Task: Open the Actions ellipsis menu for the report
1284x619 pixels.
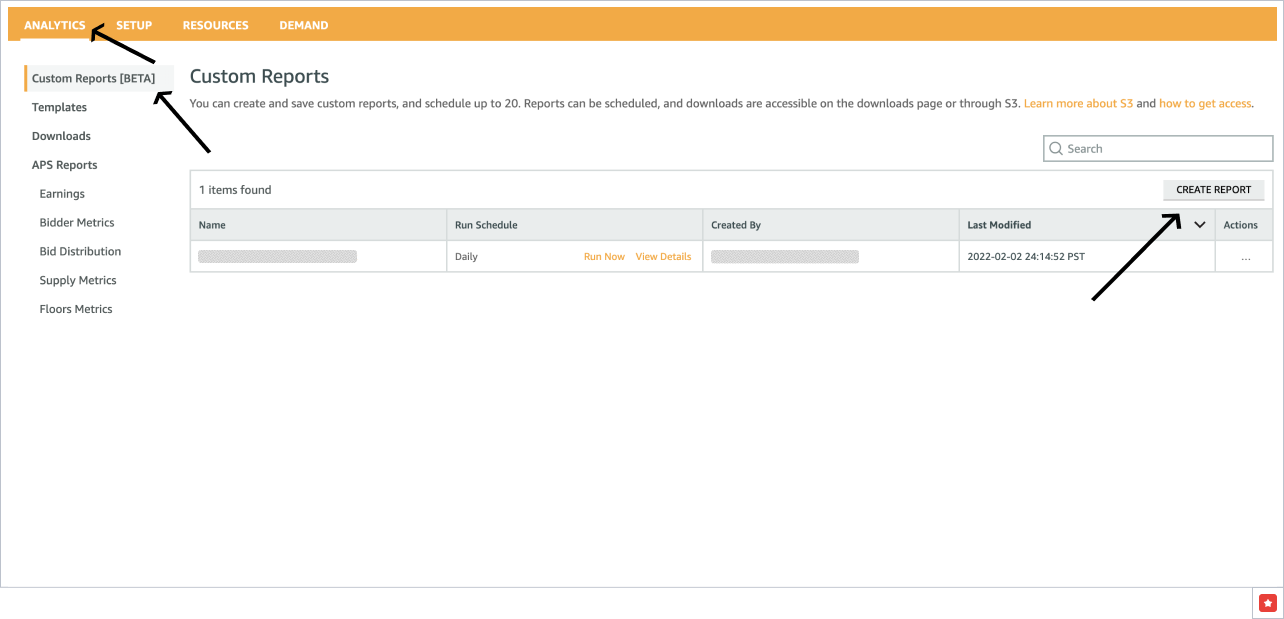Action: [x=1245, y=256]
